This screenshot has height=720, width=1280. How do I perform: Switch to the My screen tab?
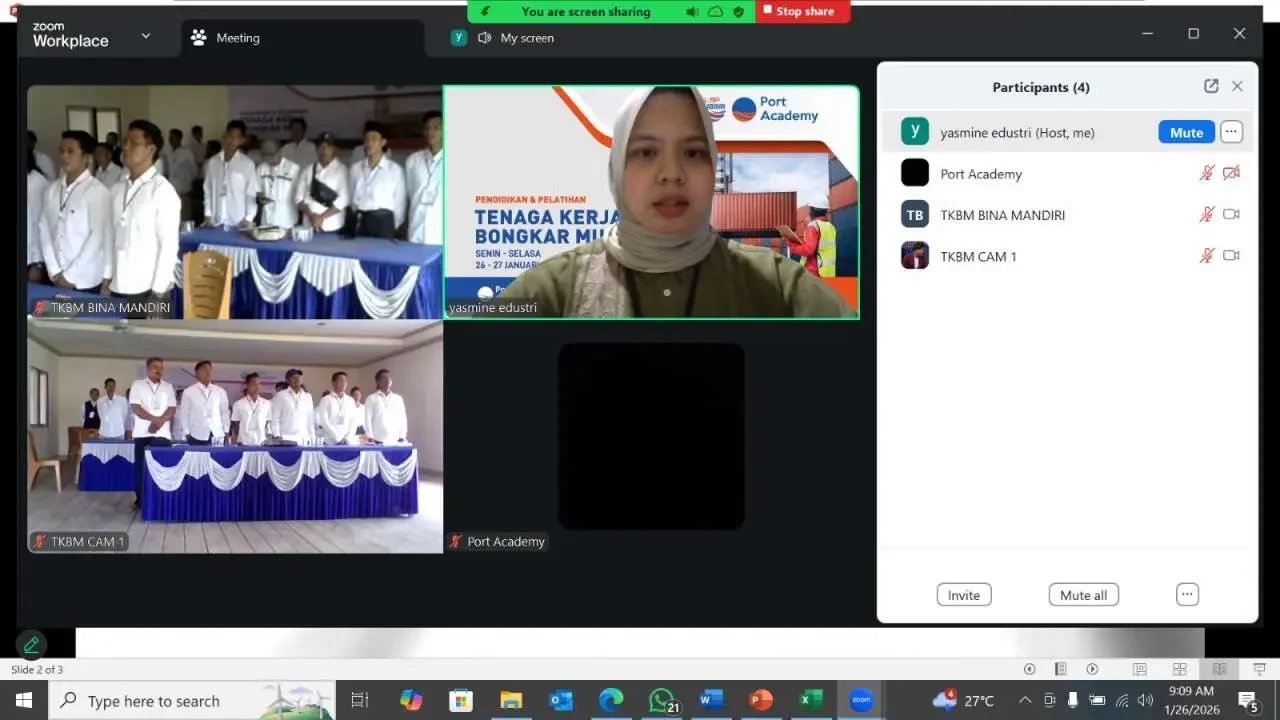[x=503, y=38]
